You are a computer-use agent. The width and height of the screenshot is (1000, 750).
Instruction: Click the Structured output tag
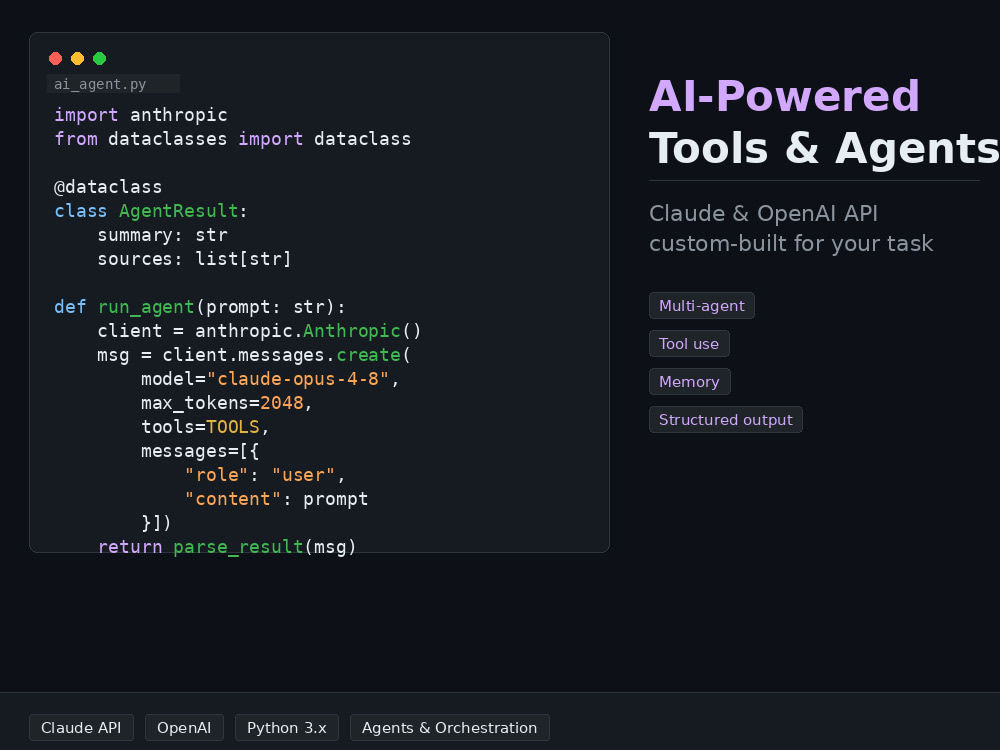pos(726,420)
